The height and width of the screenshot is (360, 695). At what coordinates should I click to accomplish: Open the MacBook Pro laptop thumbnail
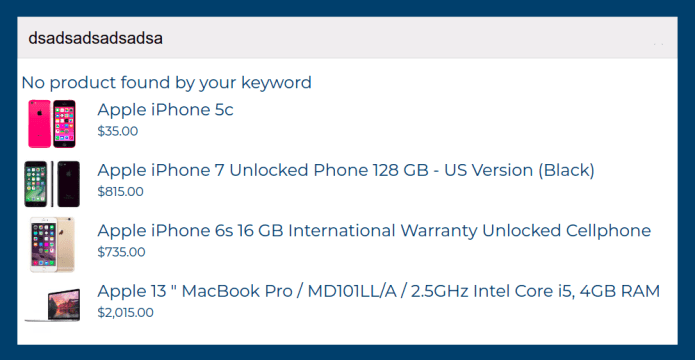pos(52,305)
